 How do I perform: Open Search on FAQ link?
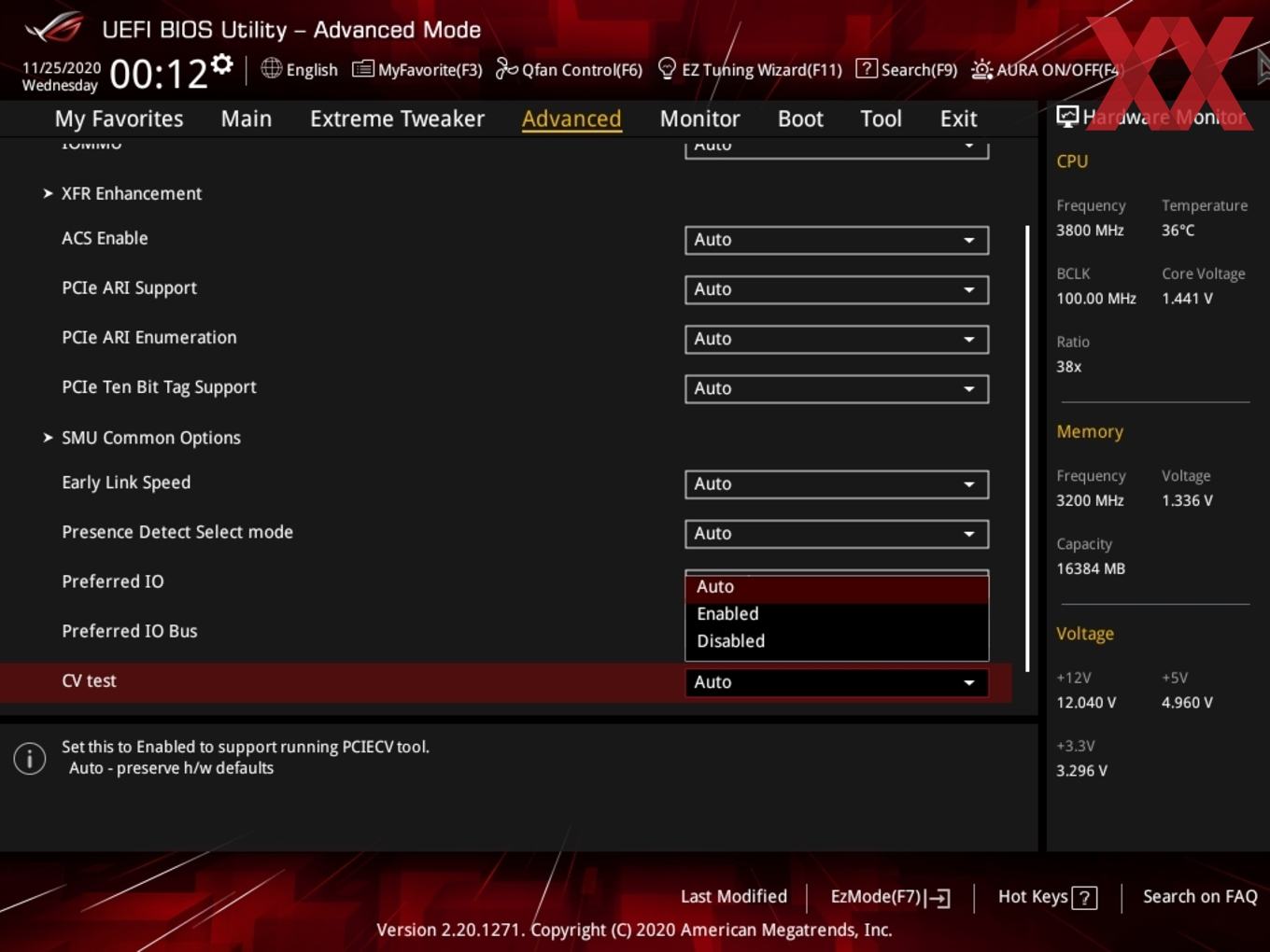[1200, 897]
